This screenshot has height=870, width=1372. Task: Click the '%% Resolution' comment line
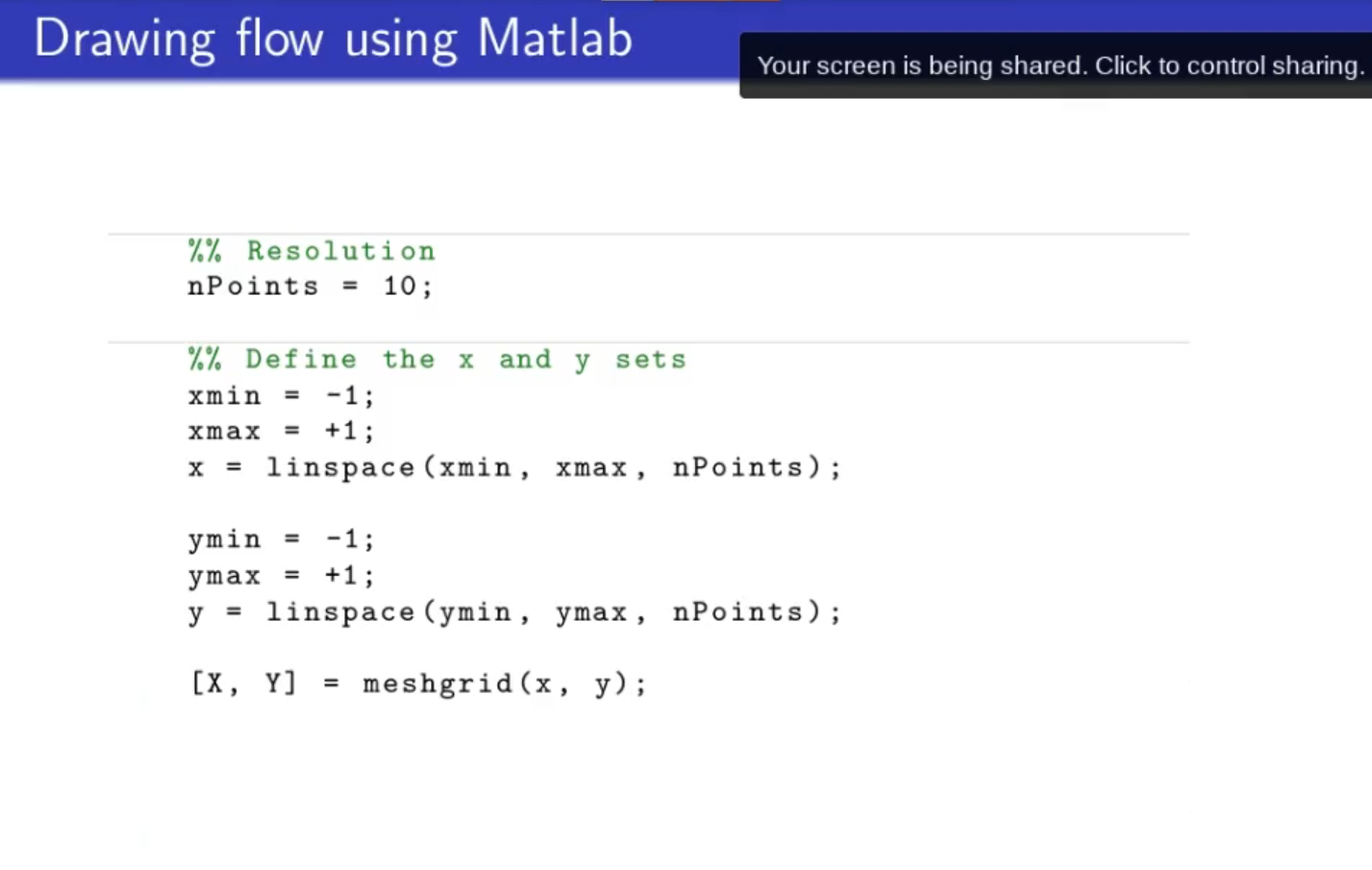(312, 251)
